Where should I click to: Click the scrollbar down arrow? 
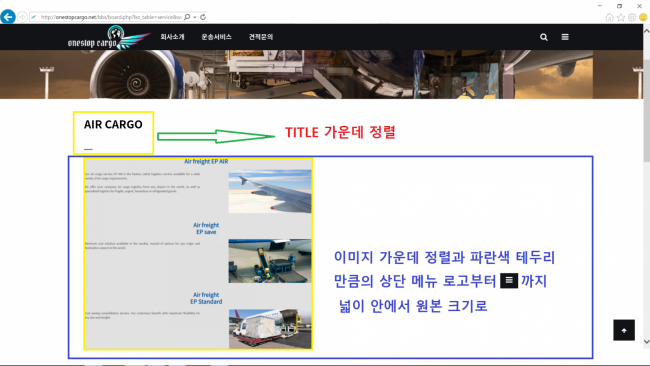click(x=646, y=342)
